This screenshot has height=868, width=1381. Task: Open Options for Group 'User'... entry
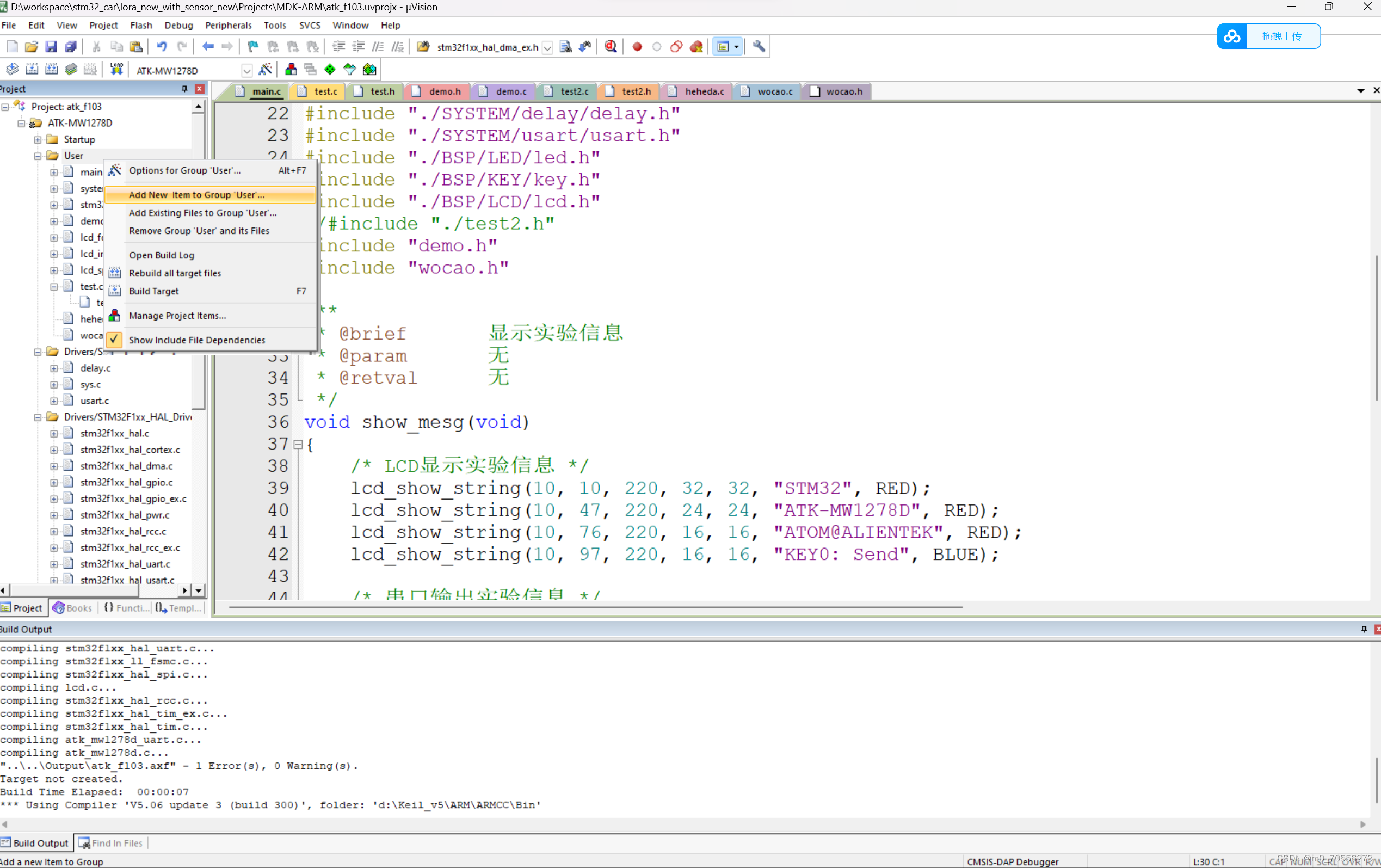coord(211,170)
